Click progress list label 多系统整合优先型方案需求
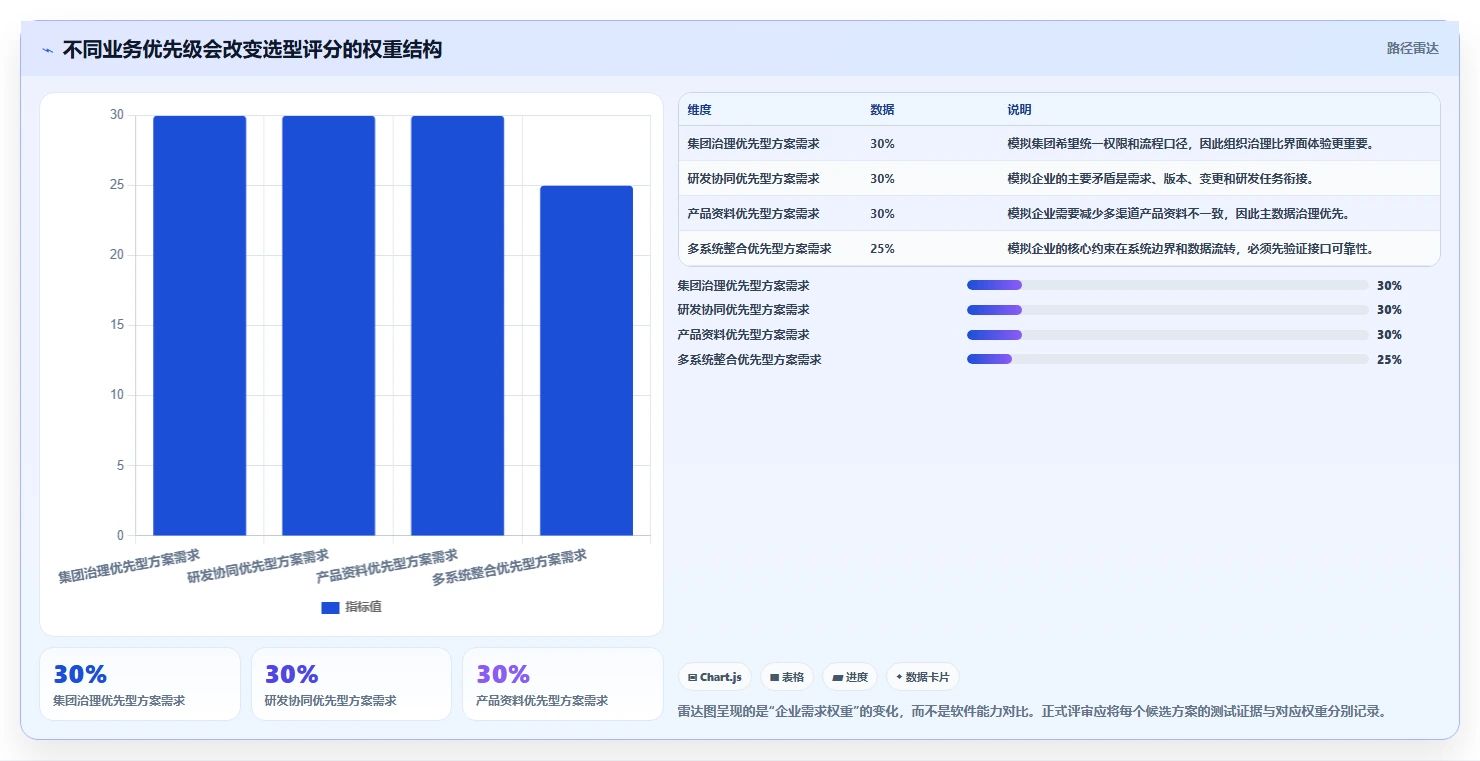Image resolution: width=1480 pixels, height=761 pixels. [x=749, y=360]
